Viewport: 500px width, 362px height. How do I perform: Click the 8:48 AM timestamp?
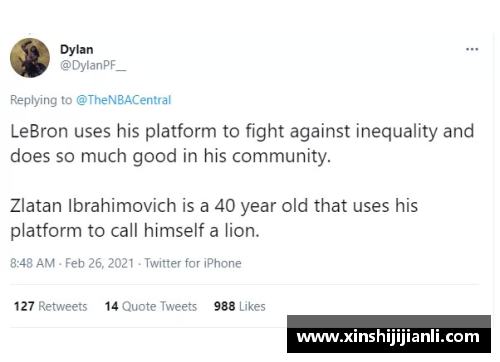click(32, 263)
